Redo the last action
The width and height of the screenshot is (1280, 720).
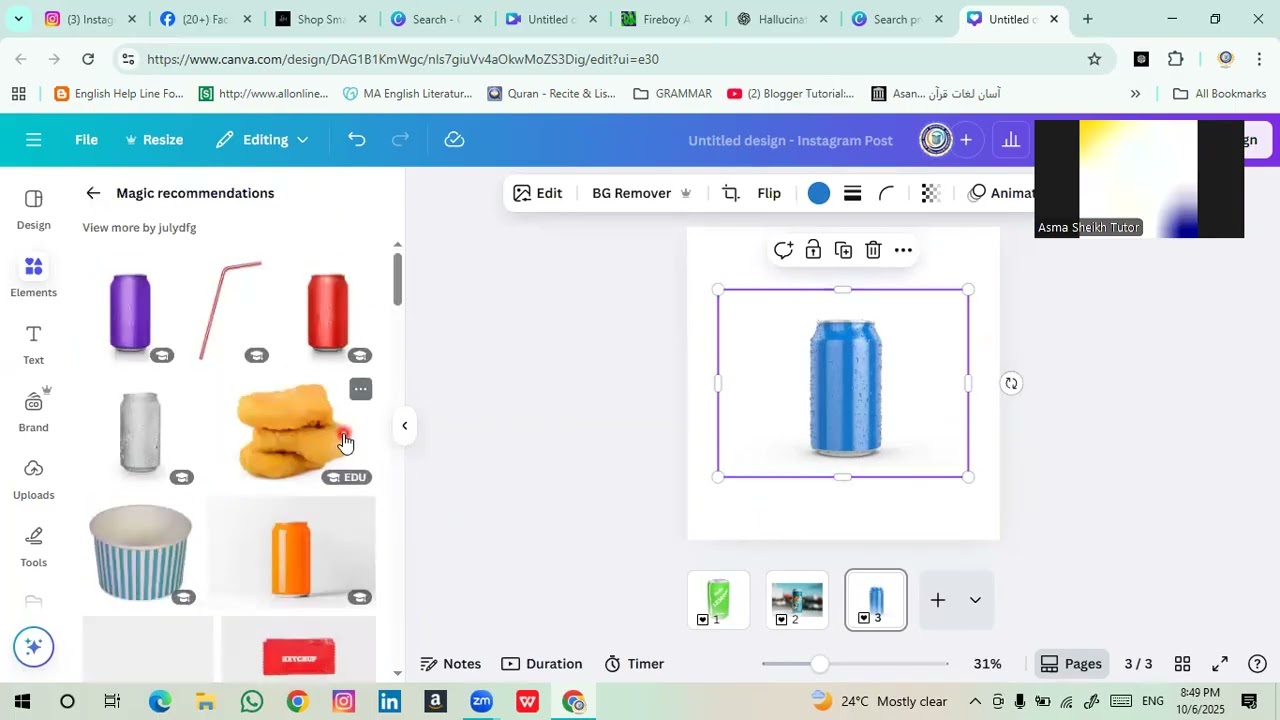[400, 140]
